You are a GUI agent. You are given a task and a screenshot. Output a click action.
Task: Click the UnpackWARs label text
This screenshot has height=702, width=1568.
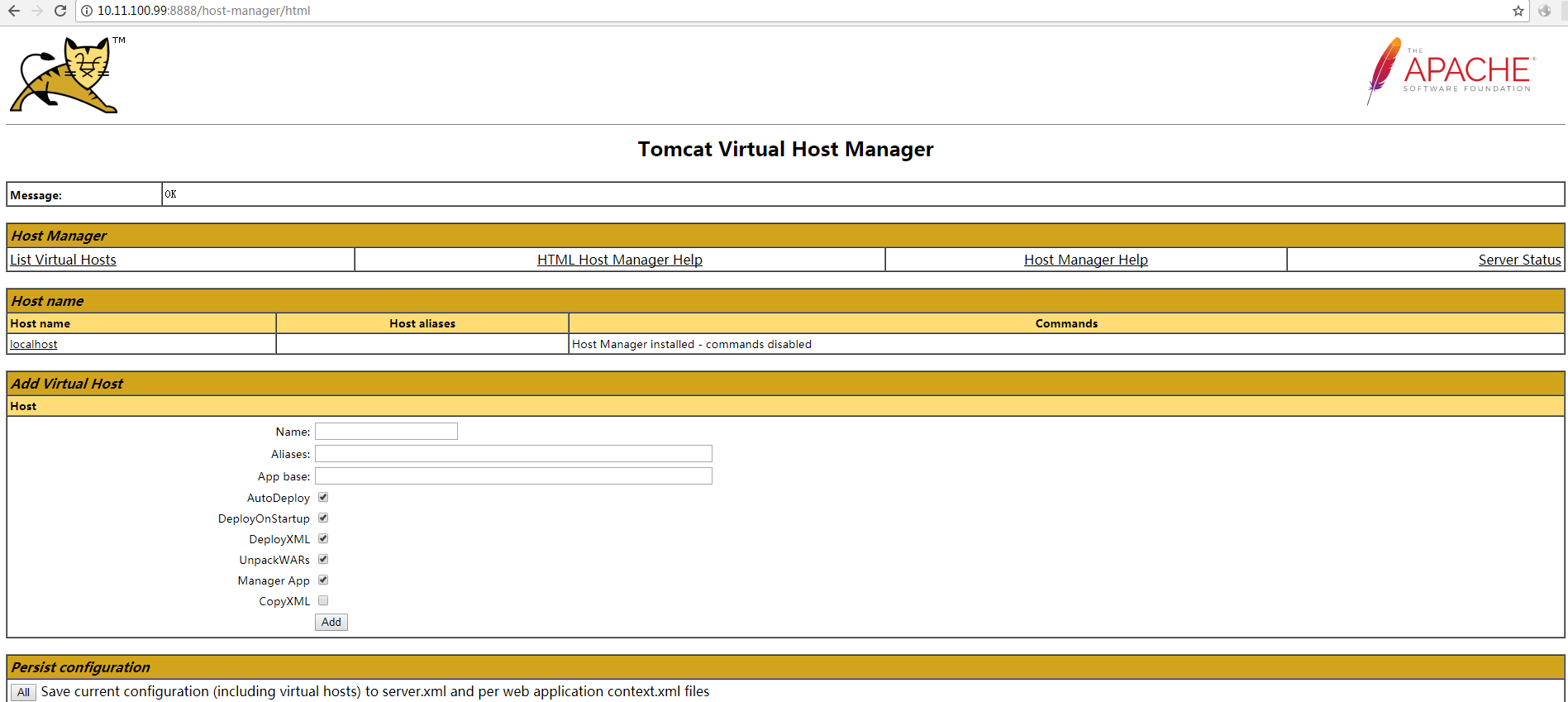point(274,560)
